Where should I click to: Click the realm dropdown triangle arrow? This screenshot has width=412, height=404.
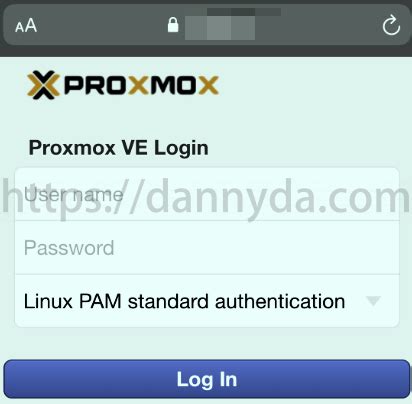point(373,301)
